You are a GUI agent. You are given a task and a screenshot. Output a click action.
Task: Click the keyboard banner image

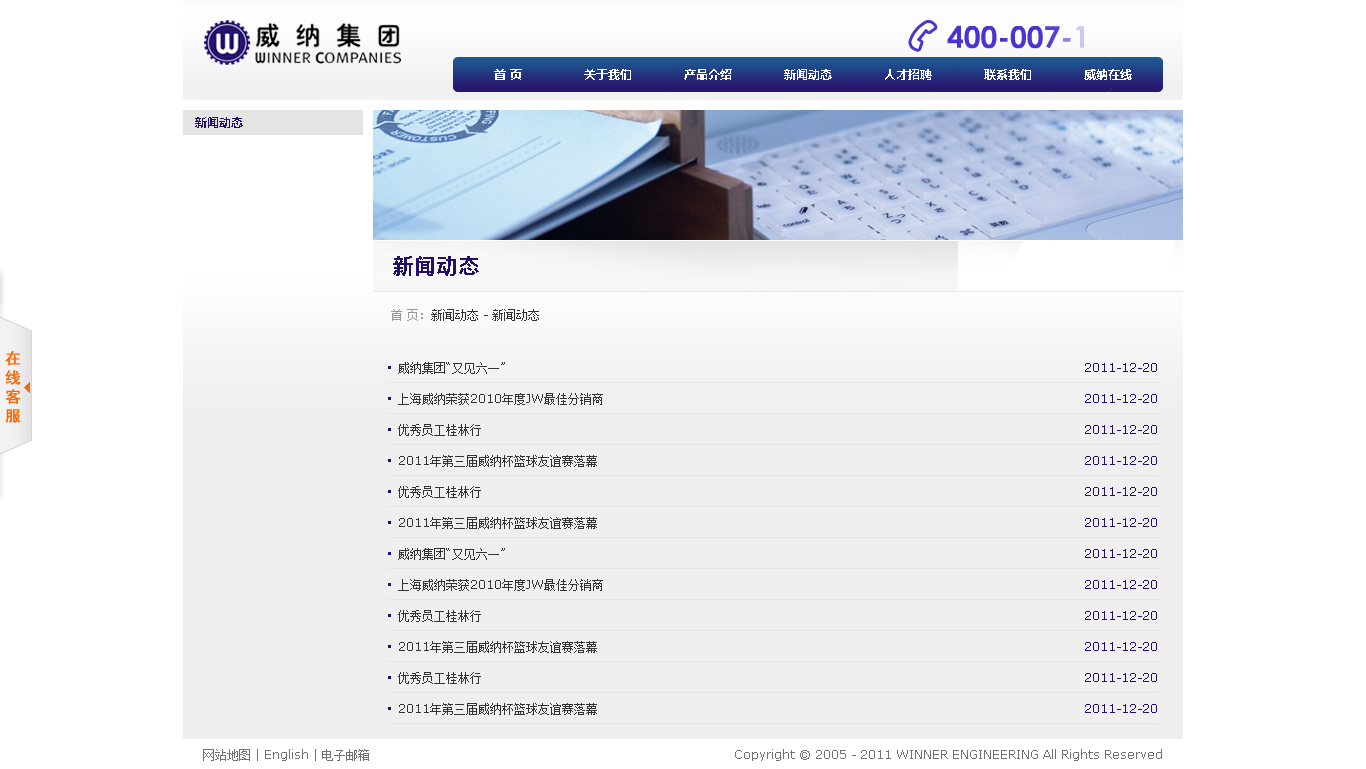click(x=777, y=175)
